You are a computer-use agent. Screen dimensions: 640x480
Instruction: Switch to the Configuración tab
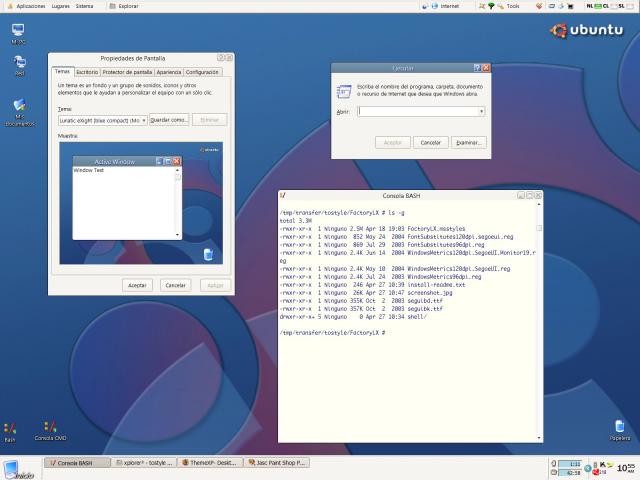(202, 72)
